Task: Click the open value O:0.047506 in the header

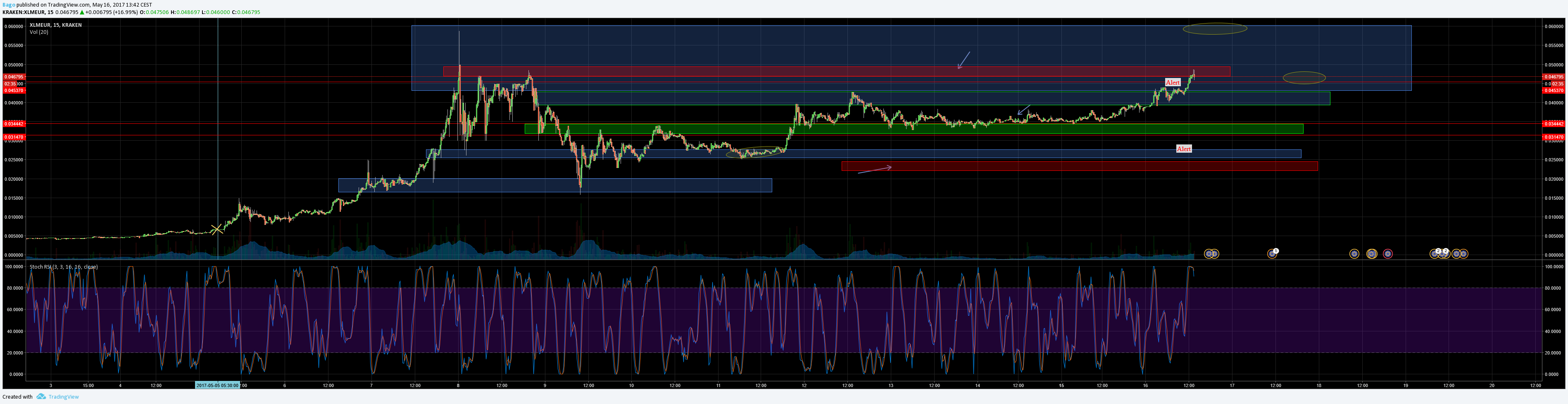Action: [x=154, y=12]
